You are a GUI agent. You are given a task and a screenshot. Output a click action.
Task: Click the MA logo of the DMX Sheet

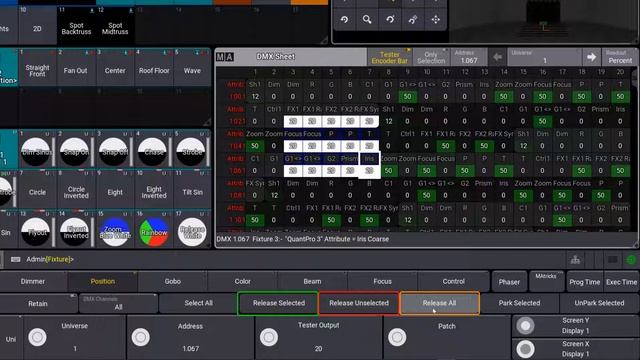(225, 57)
